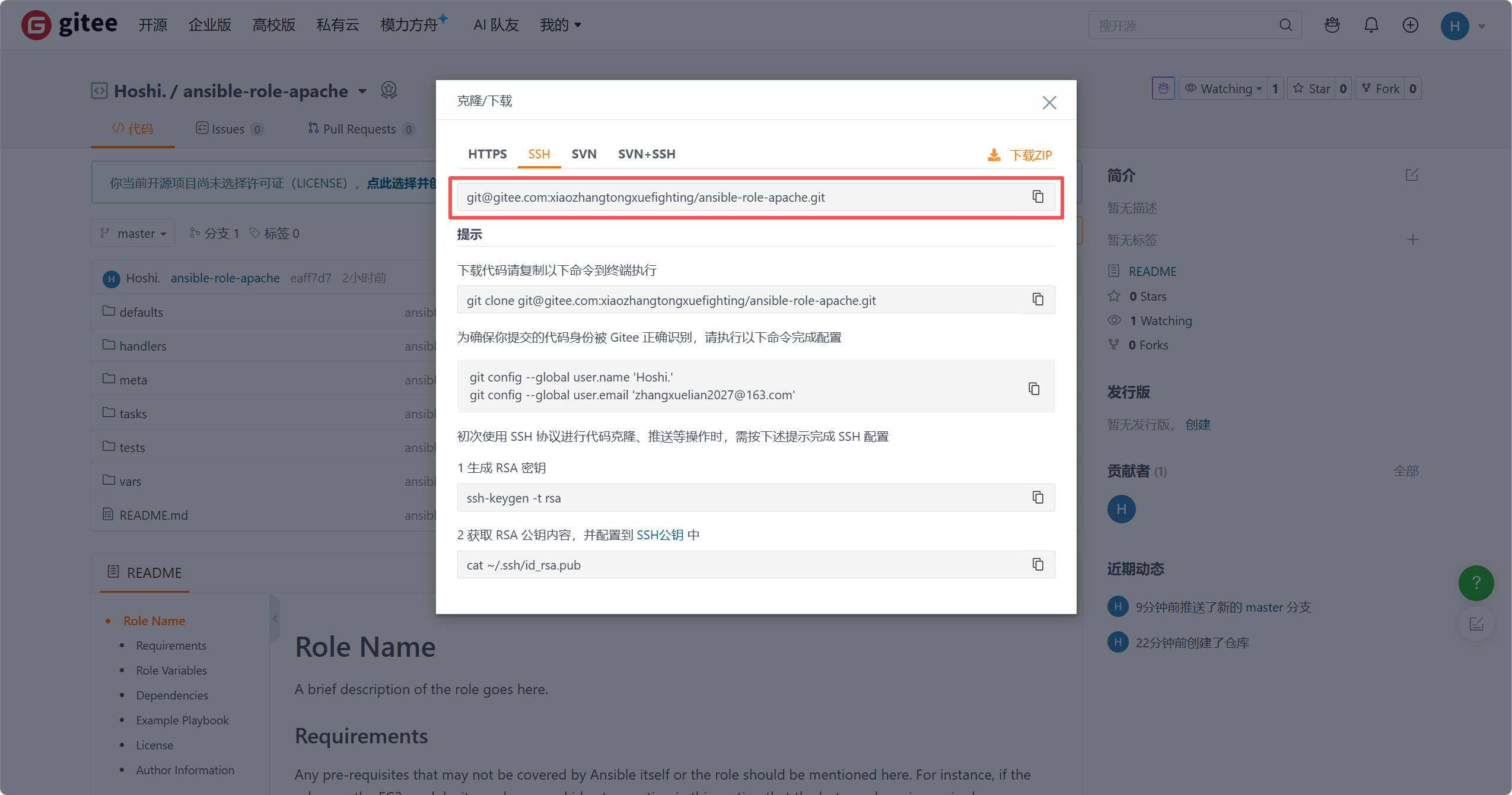Open the Pull Requests tab

point(361,129)
